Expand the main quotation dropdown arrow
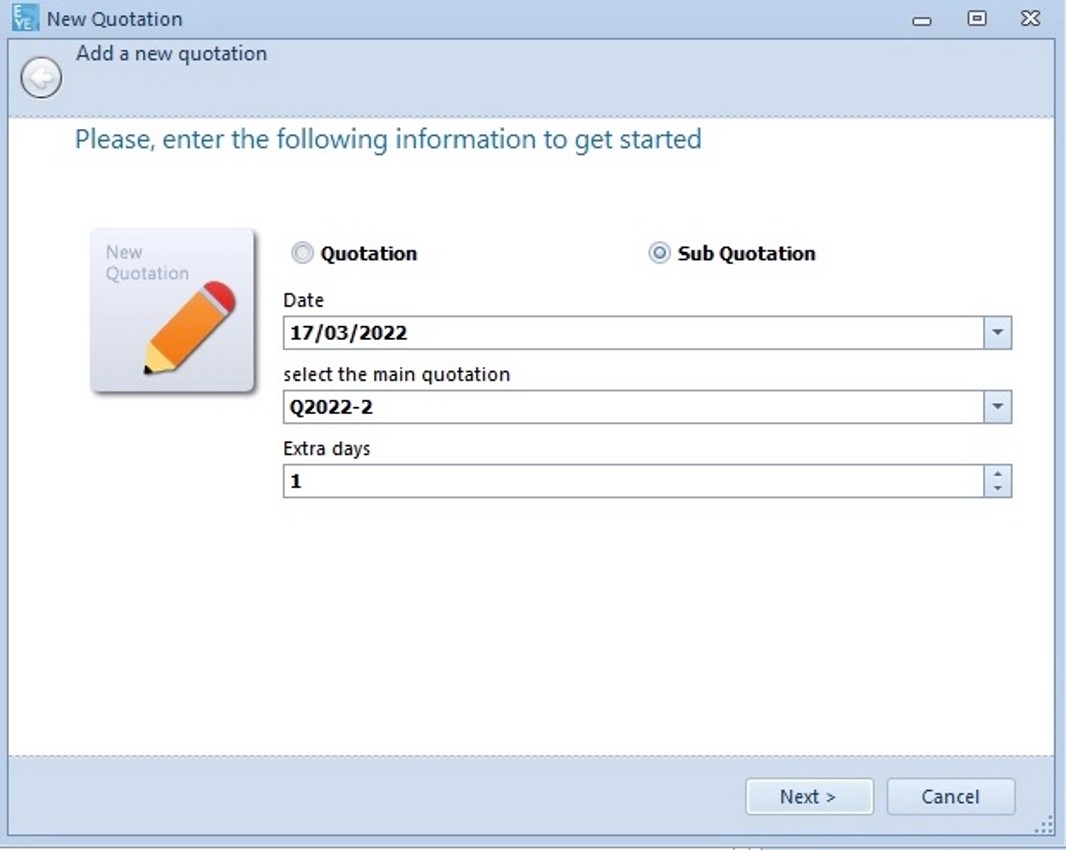Viewport: 1066px width, 850px height. (997, 407)
